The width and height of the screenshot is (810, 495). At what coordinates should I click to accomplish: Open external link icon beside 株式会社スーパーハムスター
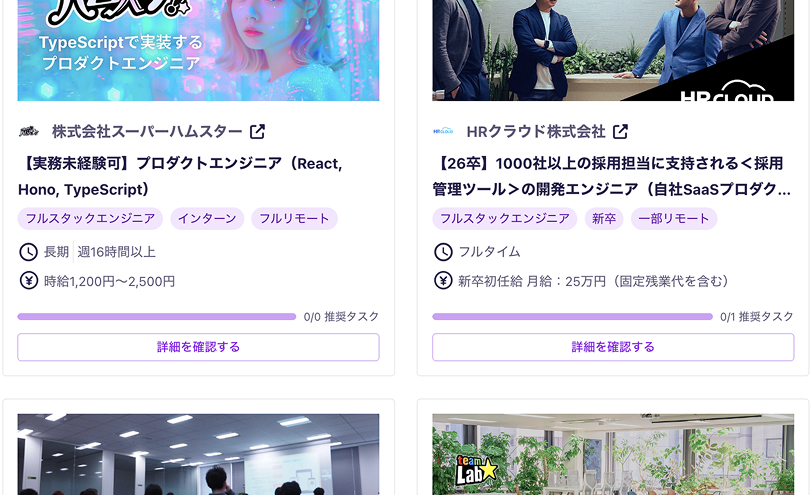click(x=257, y=132)
